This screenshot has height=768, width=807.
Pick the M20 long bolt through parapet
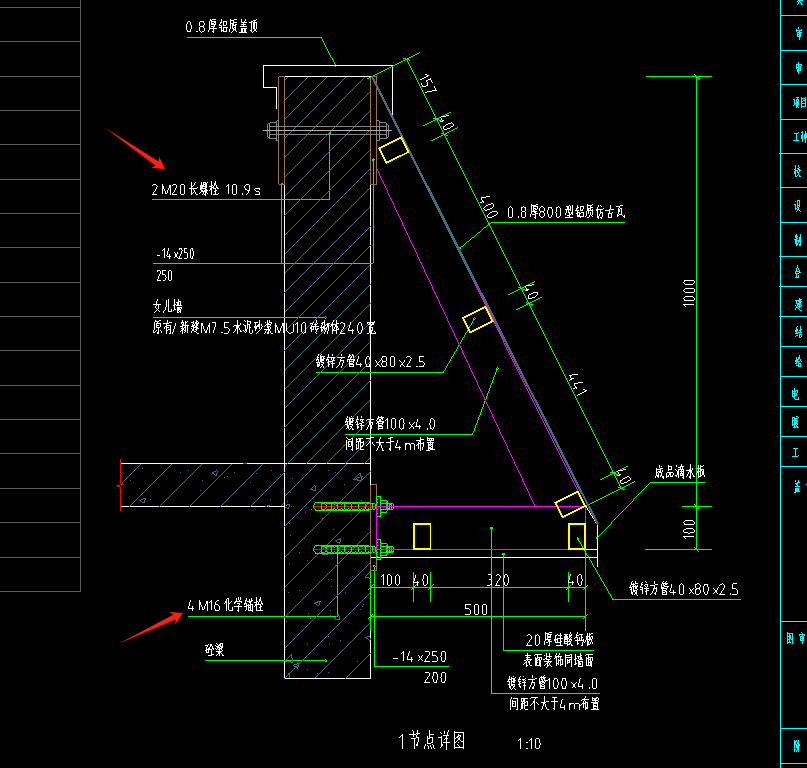click(x=327, y=130)
